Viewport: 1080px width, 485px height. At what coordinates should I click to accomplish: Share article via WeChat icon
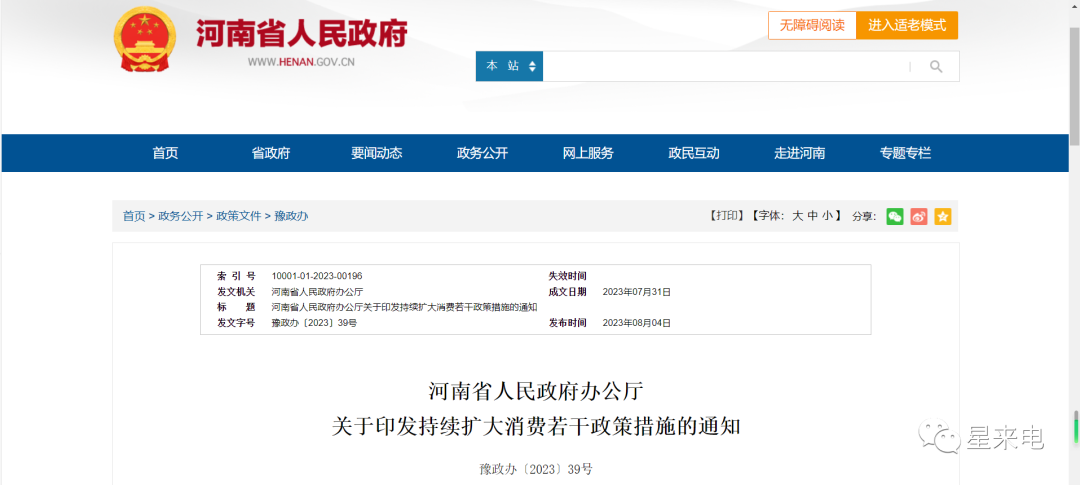pos(894,216)
